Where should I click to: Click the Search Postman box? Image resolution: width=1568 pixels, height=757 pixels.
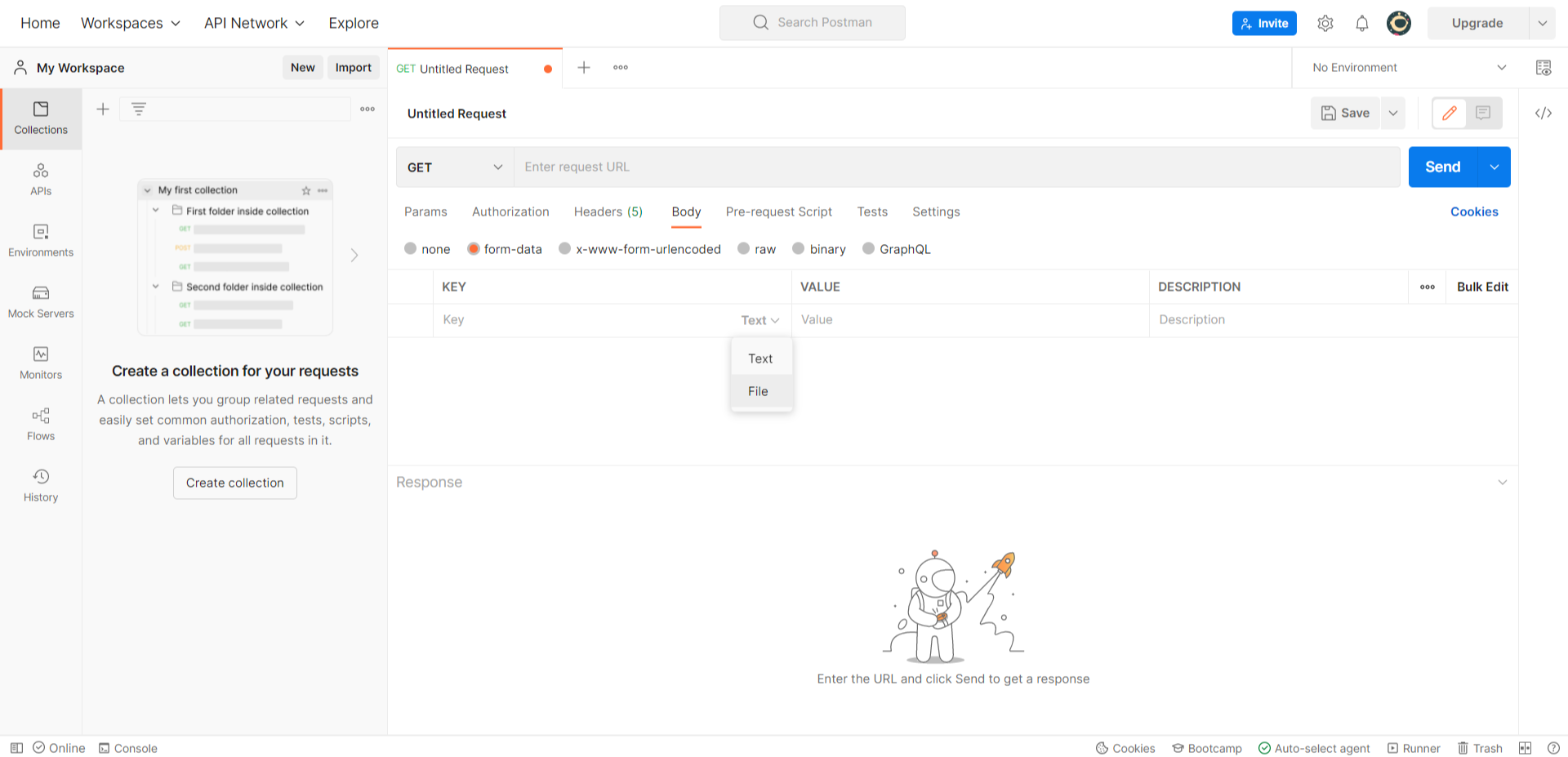pos(813,23)
